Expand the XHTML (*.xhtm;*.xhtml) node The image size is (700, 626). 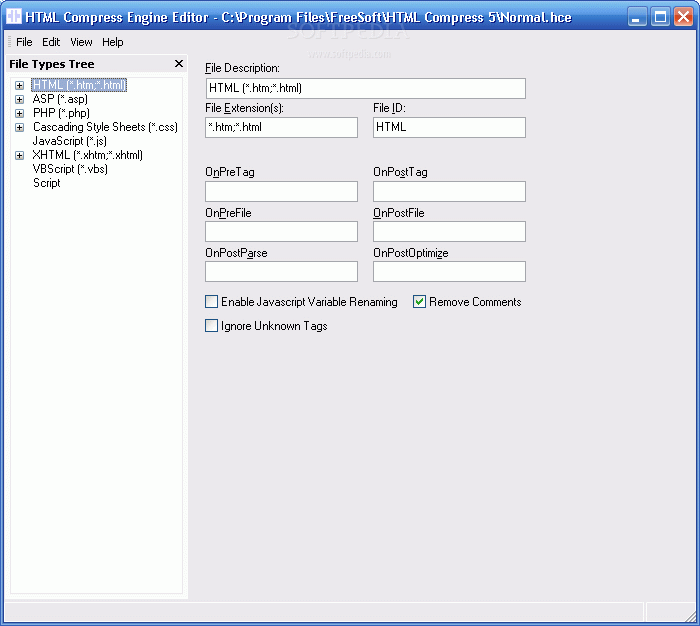coord(19,155)
